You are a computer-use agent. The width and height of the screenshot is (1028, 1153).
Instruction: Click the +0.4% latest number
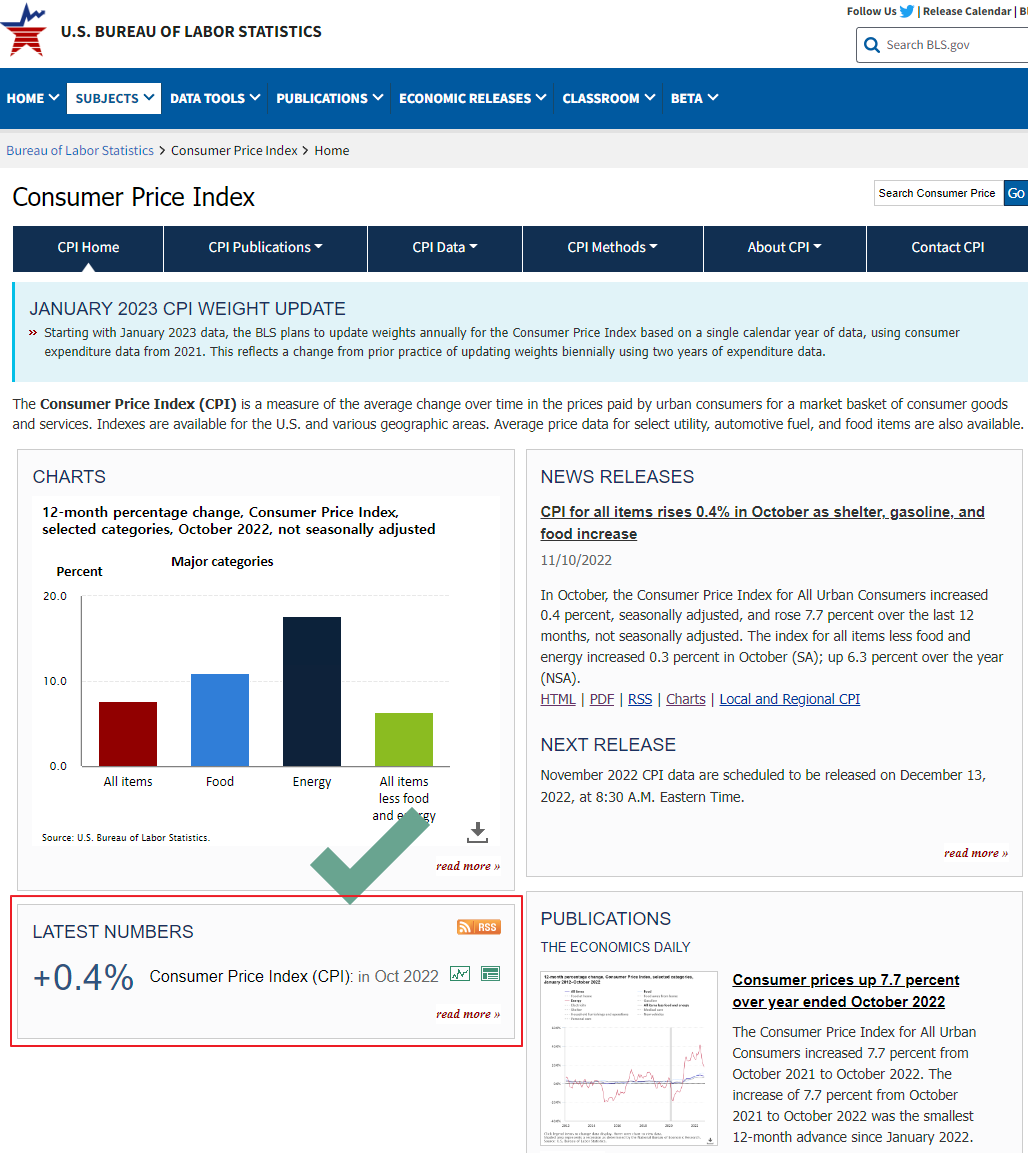coord(84,978)
